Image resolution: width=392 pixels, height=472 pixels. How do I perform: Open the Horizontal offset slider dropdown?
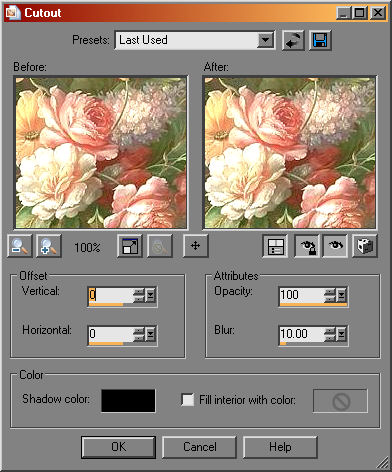click(x=151, y=334)
